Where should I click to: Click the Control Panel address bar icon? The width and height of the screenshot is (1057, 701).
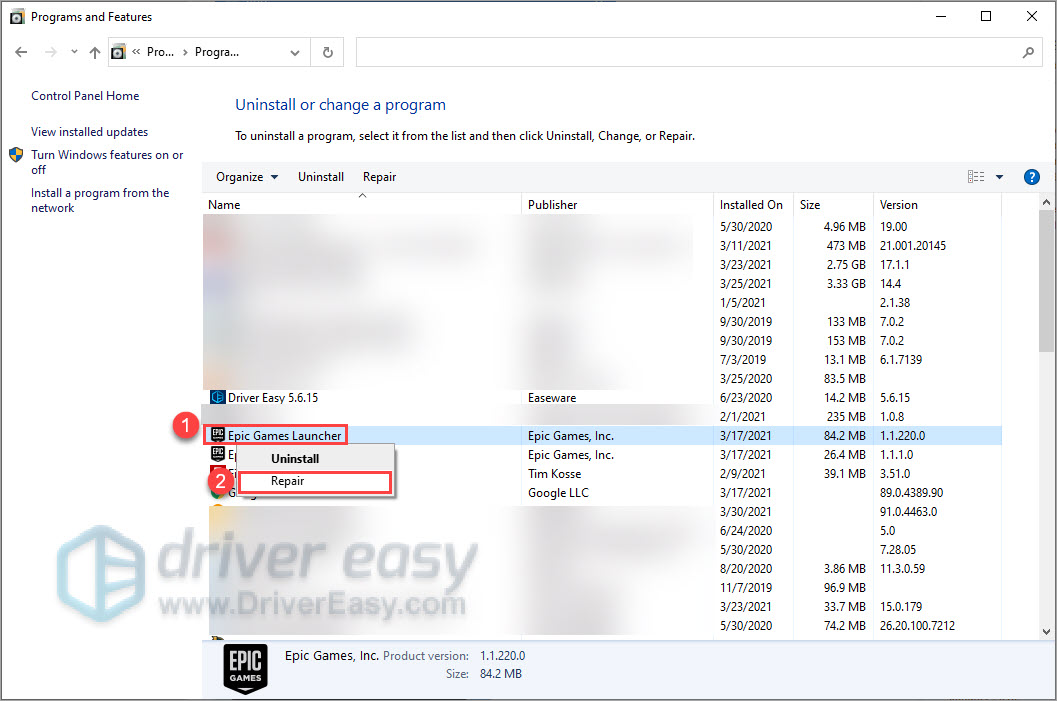(x=118, y=52)
